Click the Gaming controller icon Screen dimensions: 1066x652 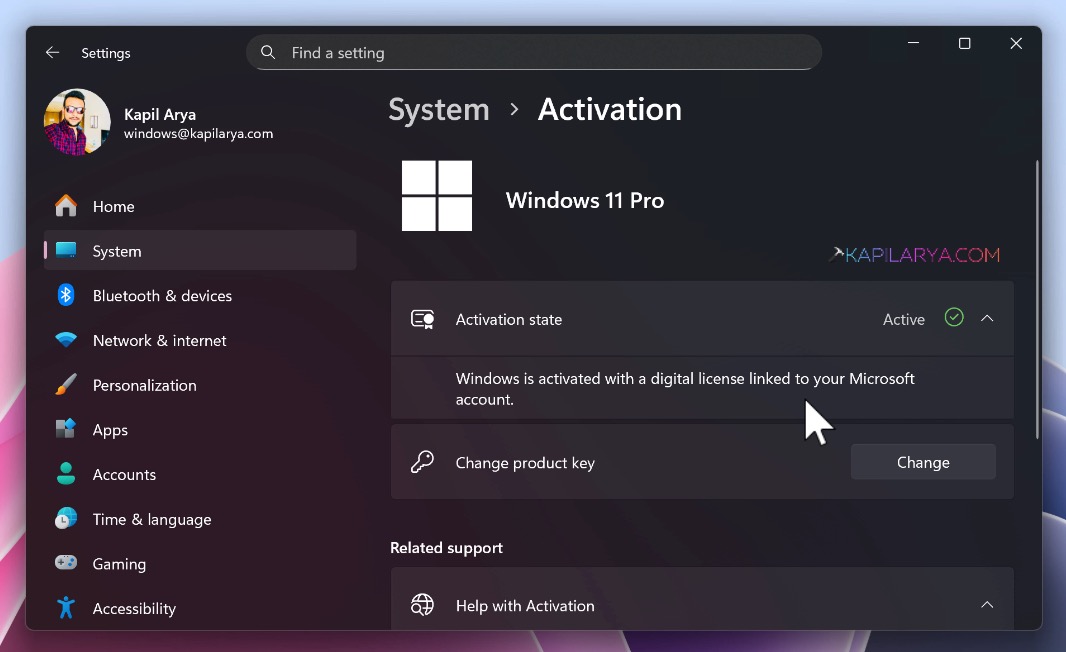point(66,563)
